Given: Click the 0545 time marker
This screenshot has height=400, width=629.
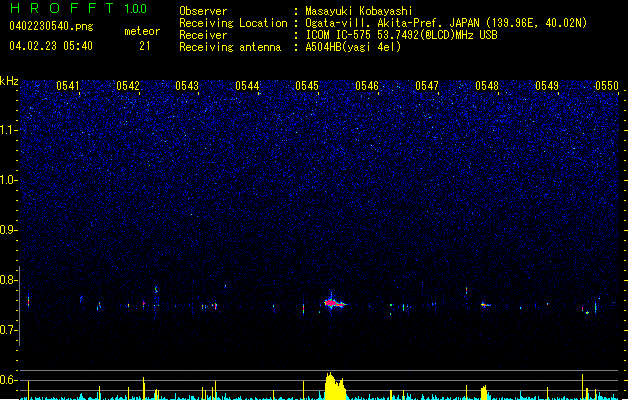Looking at the screenshot, I should point(307,86).
